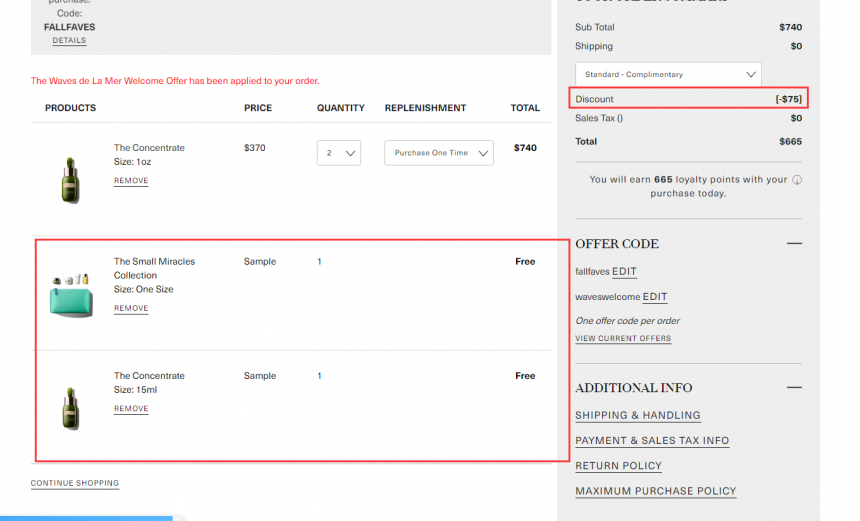Screen dimensions: 860x521
Task: Remove The Small Miracles Collection sample
Action: click(x=131, y=308)
